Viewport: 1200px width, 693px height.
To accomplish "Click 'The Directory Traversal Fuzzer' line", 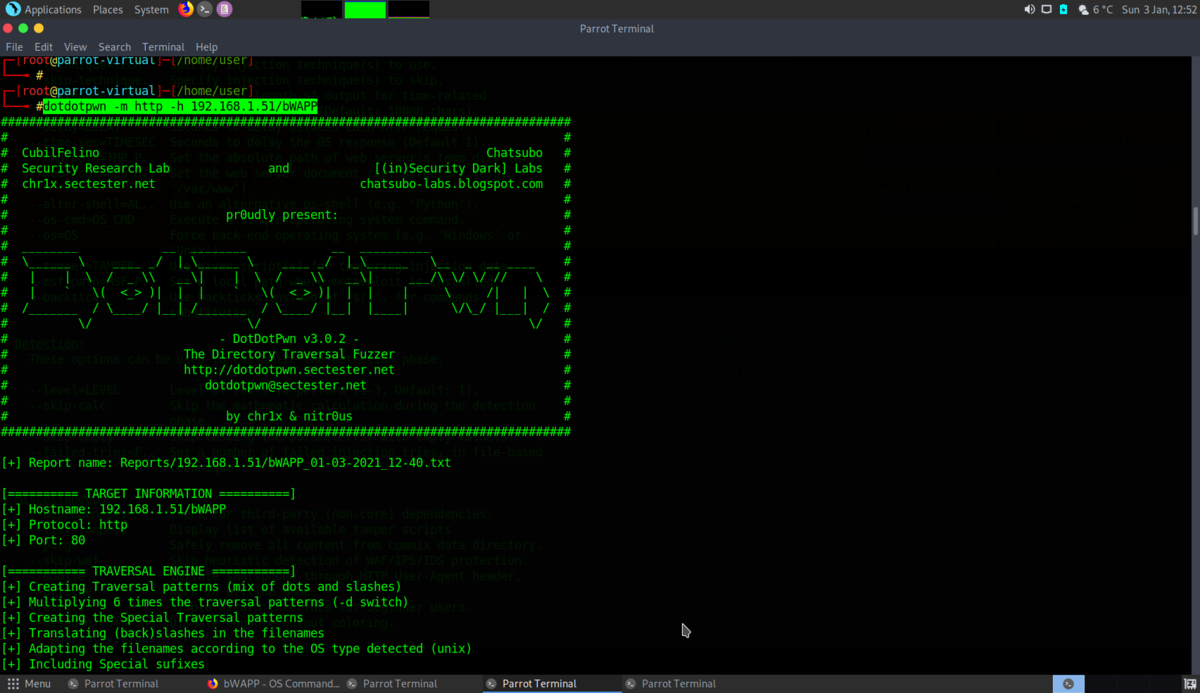I will point(288,354).
